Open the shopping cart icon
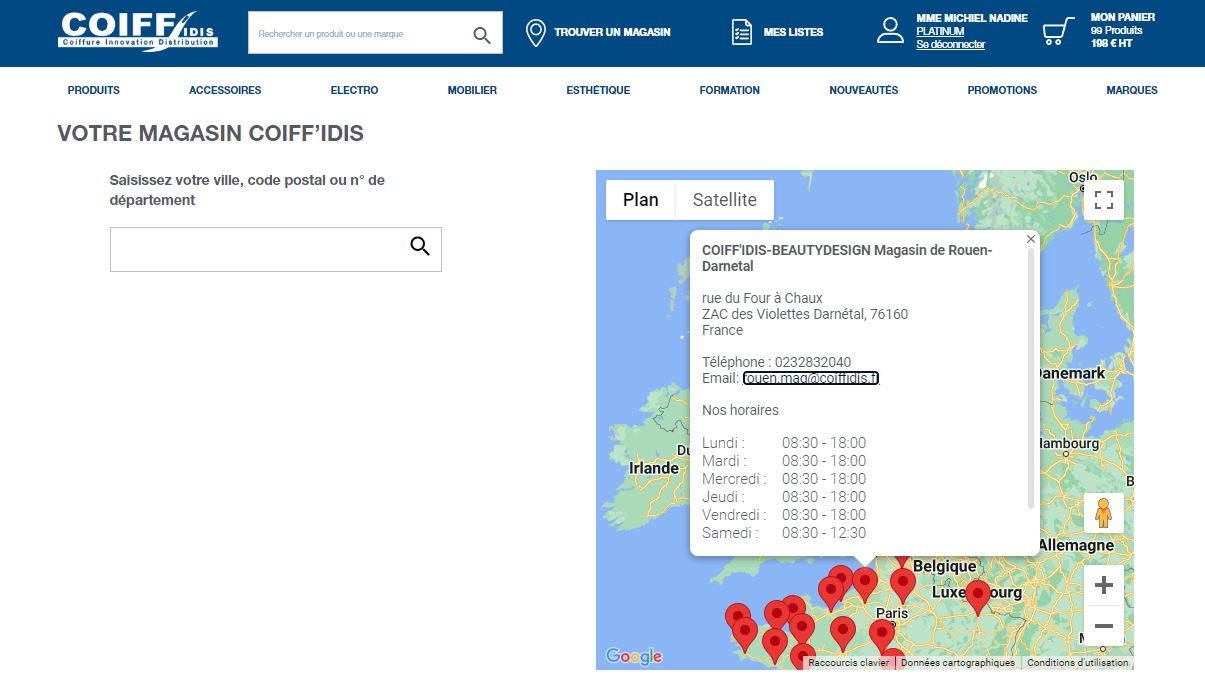 pyautogui.click(x=1058, y=31)
